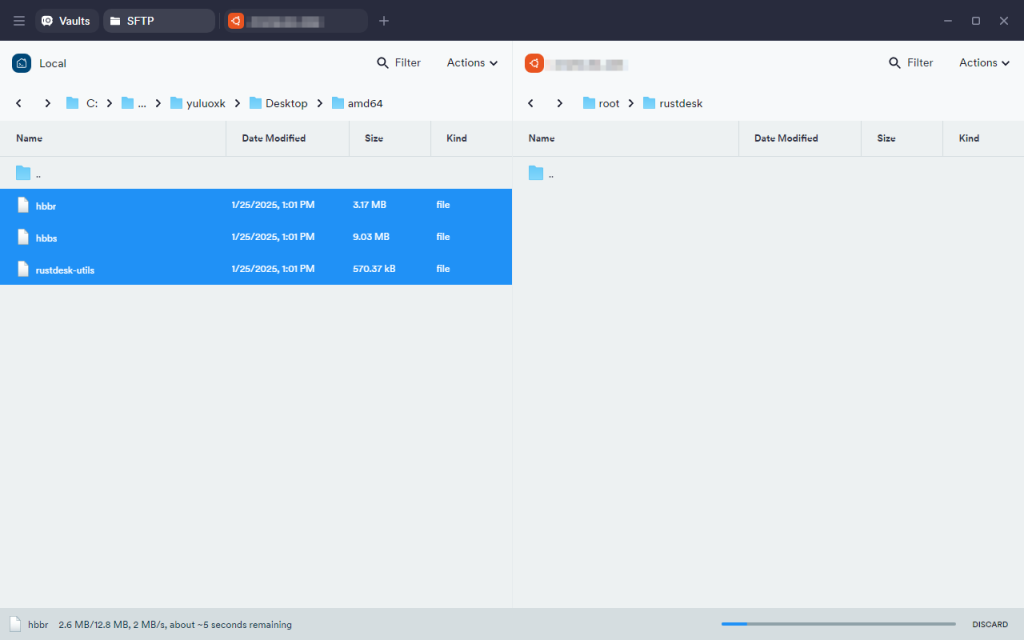Image resolution: width=1024 pixels, height=640 pixels.
Task: Click the transfer progress bar
Action: pos(839,624)
